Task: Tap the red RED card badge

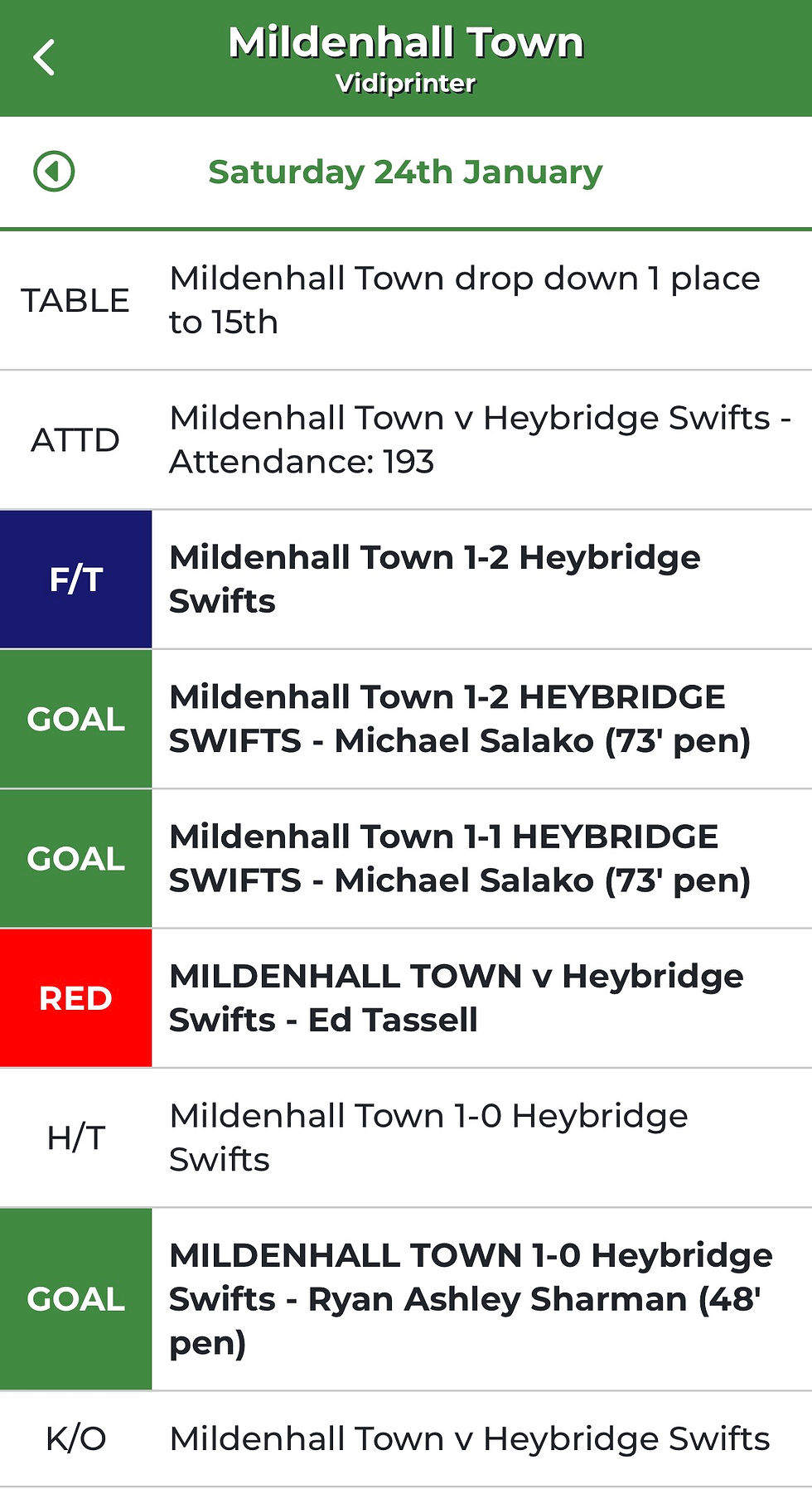Action: [75, 998]
